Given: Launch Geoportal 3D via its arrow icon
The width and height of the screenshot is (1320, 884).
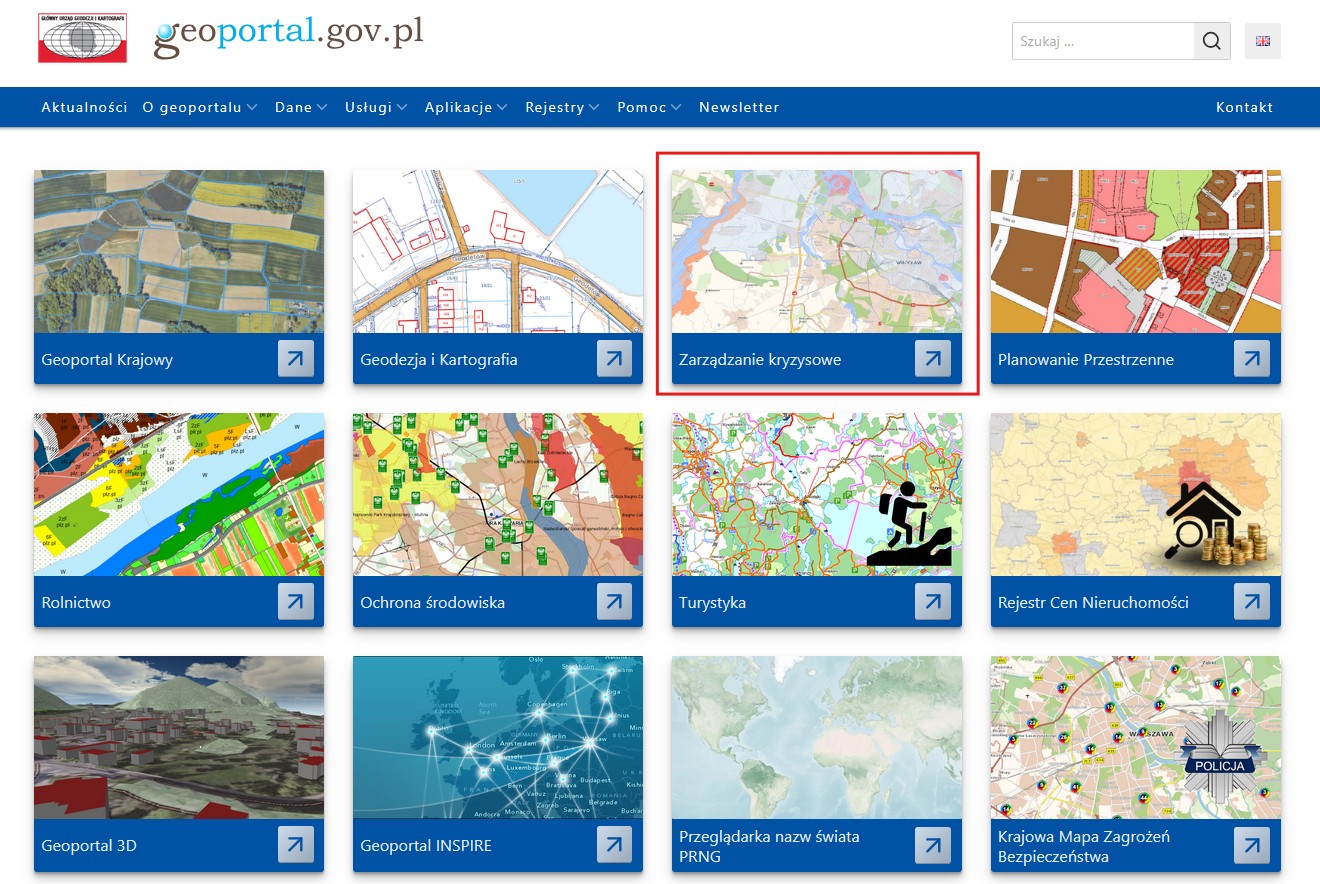Looking at the screenshot, I should click(x=295, y=845).
